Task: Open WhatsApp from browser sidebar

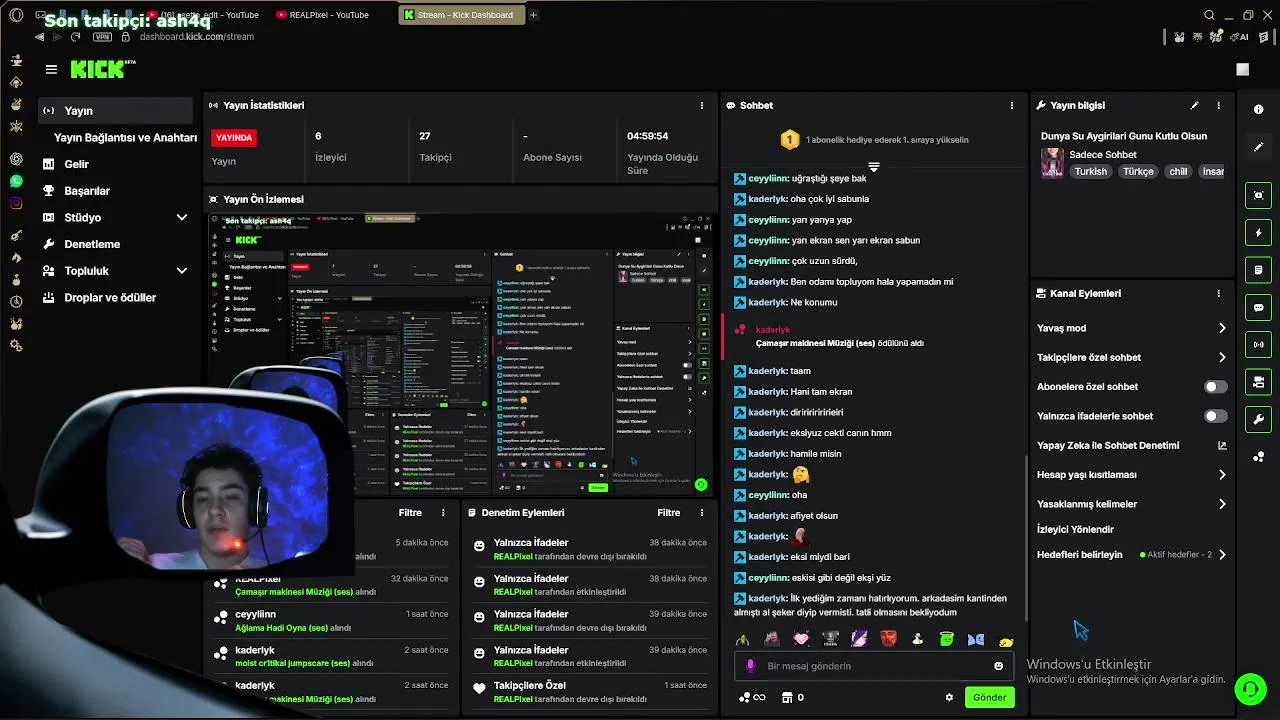Action: point(16,181)
